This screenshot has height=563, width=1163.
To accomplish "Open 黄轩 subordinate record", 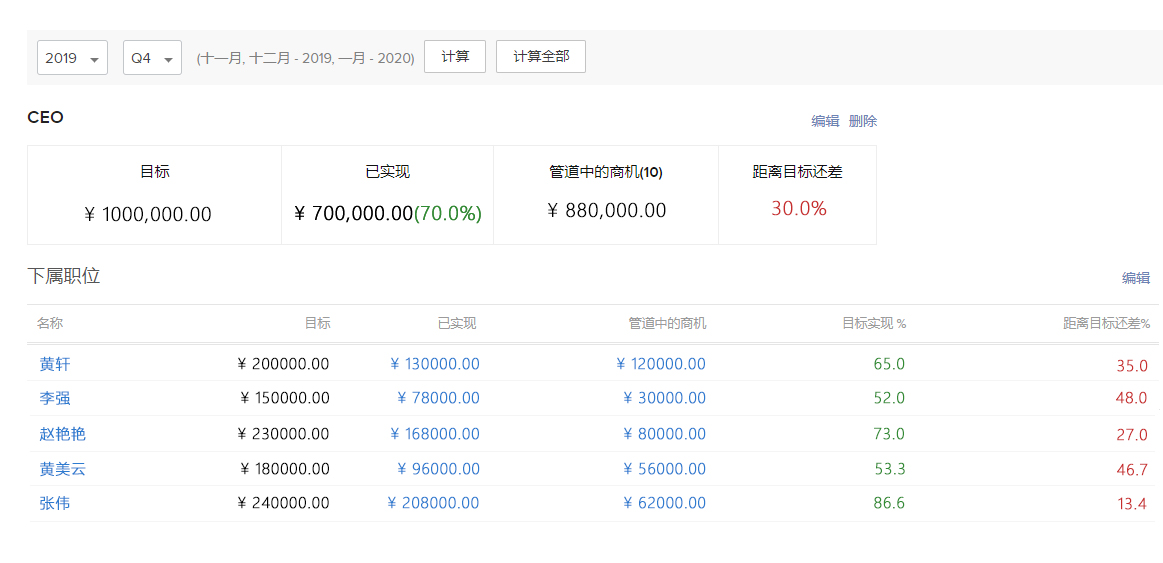I will [55, 364].
